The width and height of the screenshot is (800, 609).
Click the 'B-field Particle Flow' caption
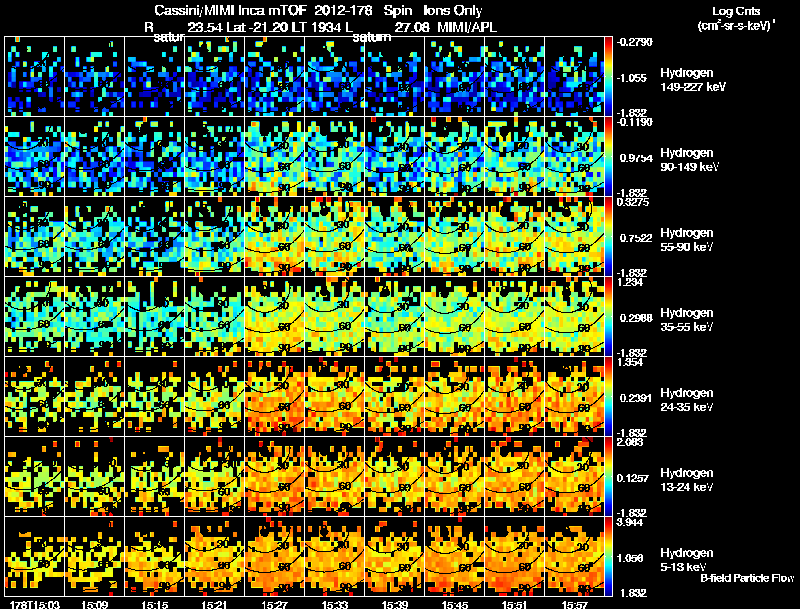coord(747,578)
